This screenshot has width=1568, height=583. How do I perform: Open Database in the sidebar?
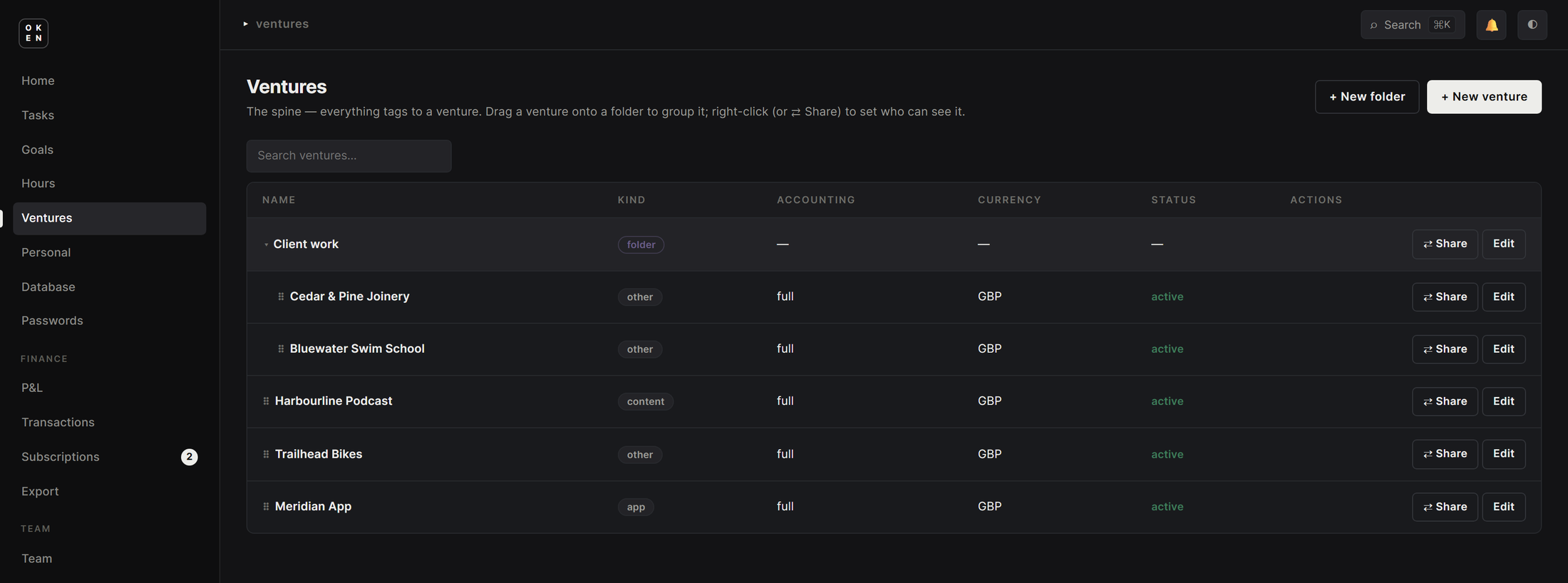click(110, 287)
